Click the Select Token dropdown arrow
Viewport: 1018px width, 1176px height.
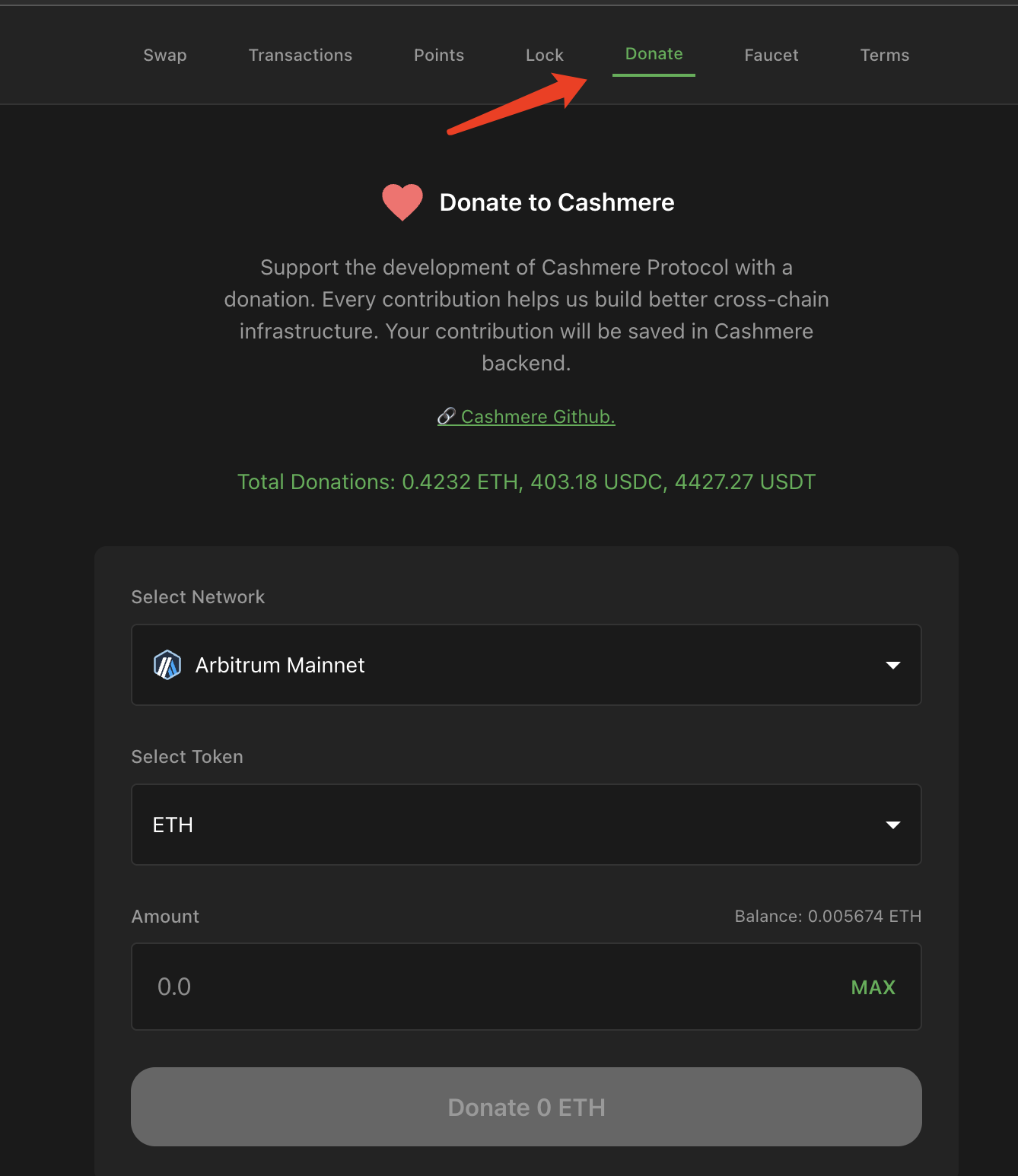893,825
